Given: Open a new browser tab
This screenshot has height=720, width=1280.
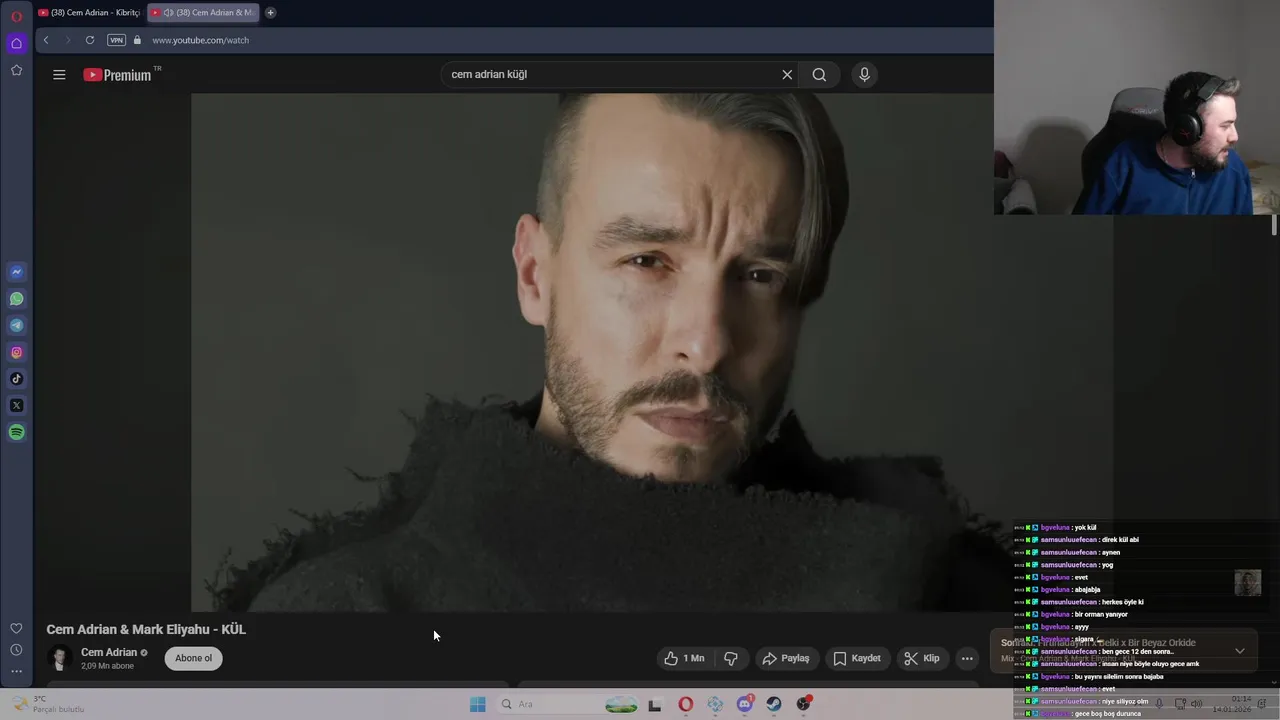Looking at the screenshot, I should click(270, 13).
